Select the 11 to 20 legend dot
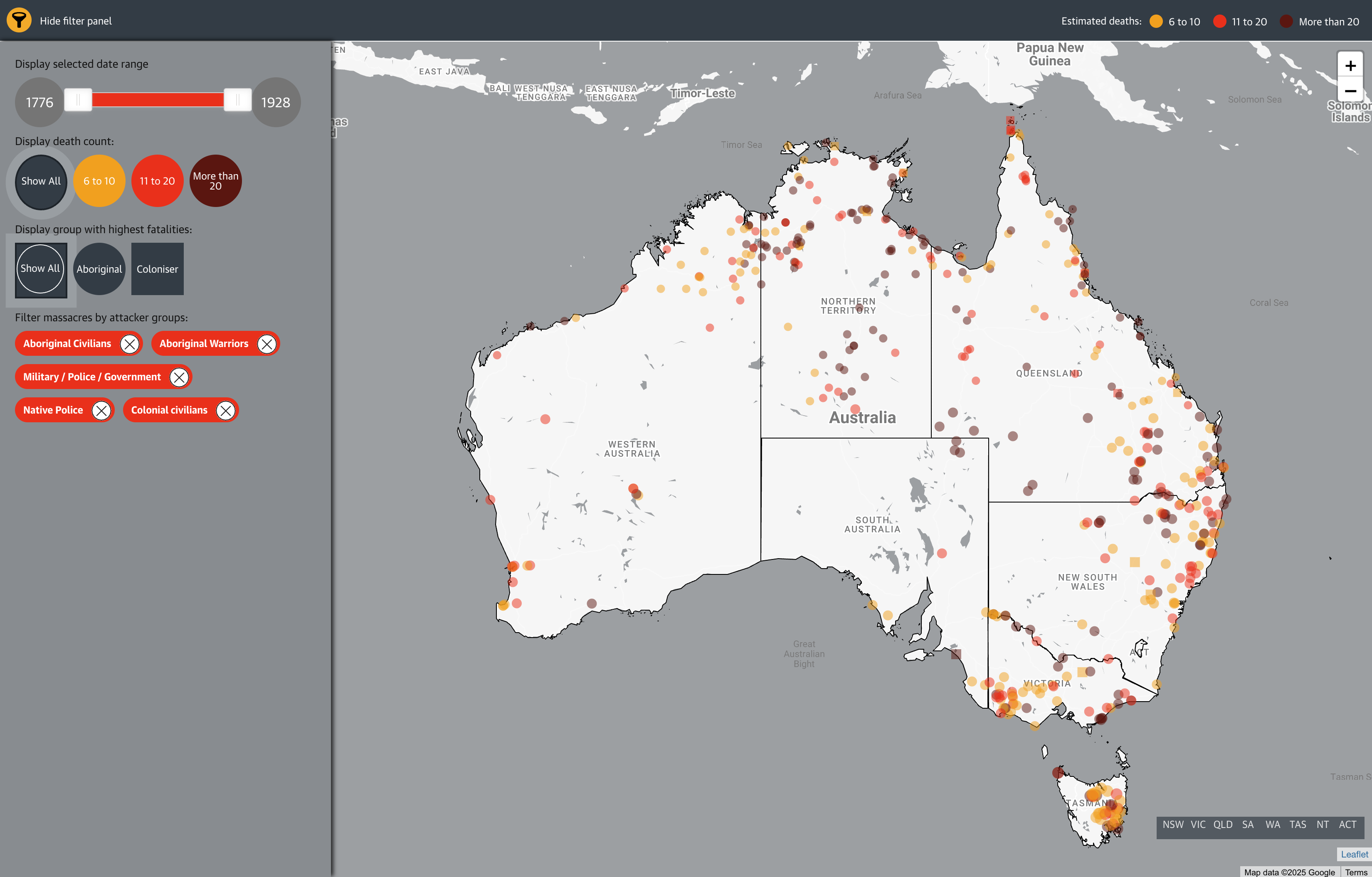This screenshot has height=877, width=1372. 1219,21
